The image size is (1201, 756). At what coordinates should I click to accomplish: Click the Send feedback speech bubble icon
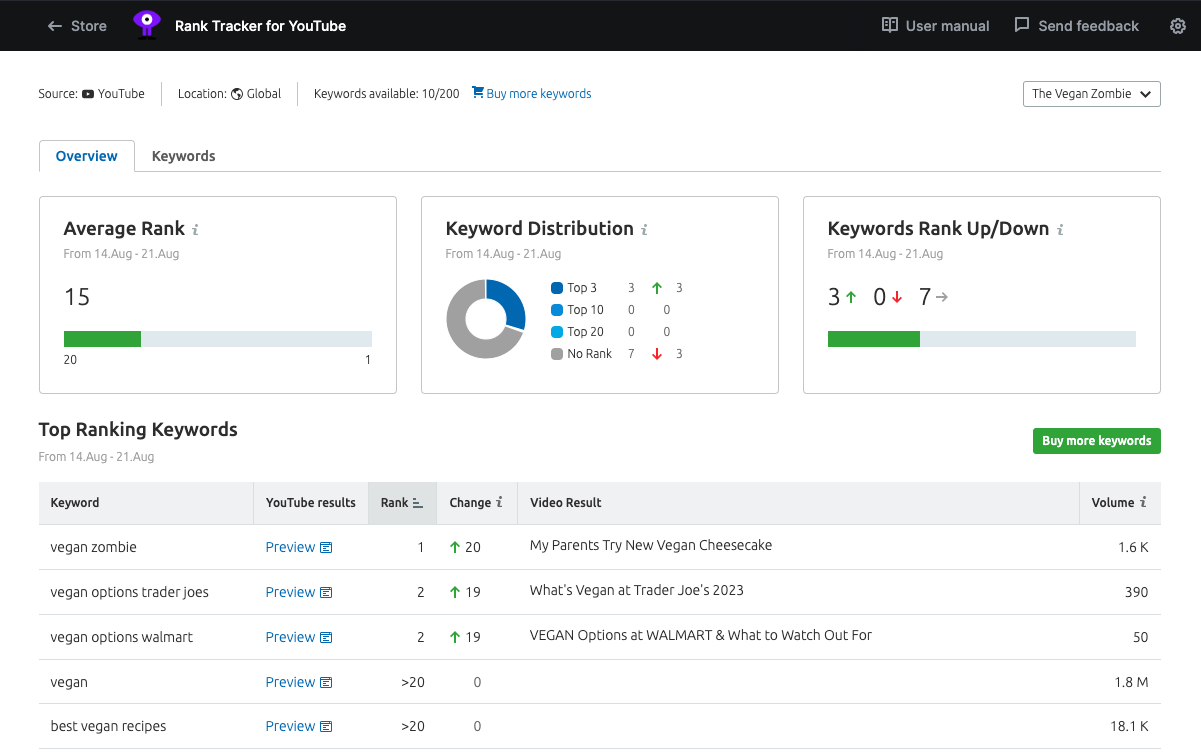(1021, 26)
